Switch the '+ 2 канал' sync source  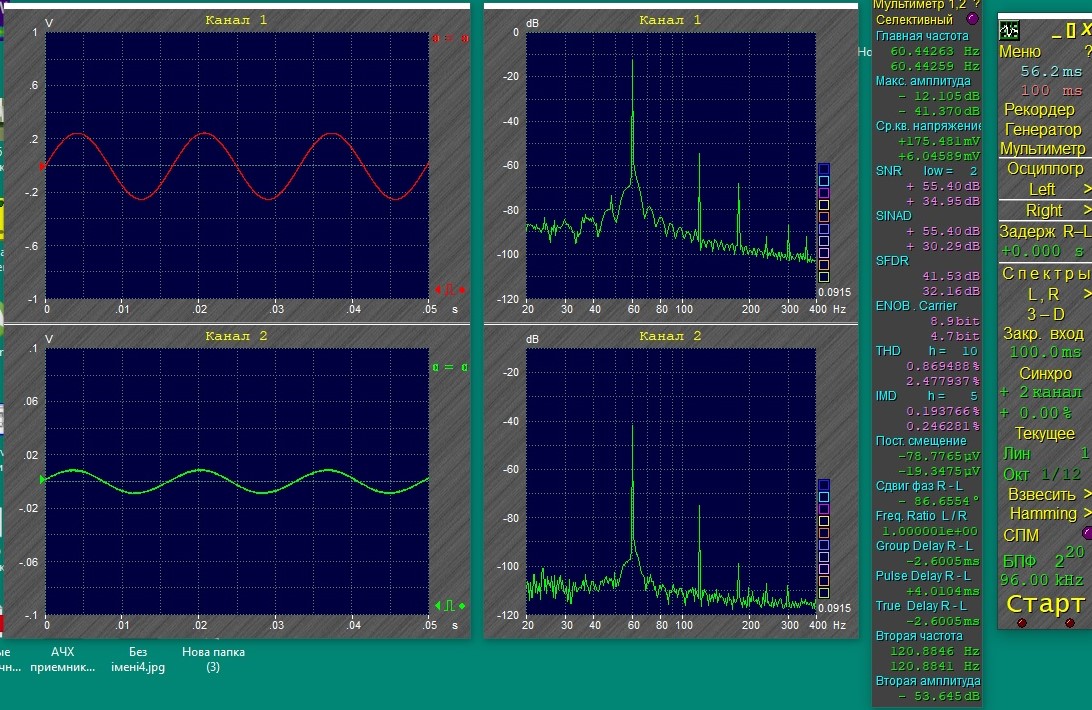click(x=1042, y=392)
